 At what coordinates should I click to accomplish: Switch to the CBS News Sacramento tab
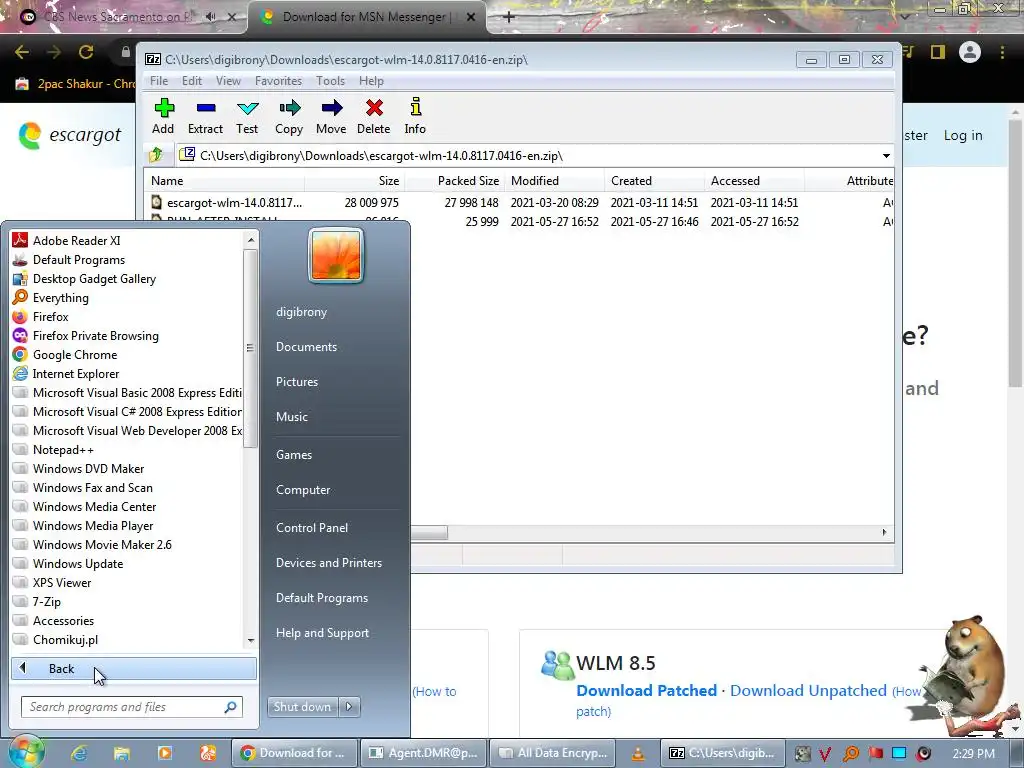[118, 17]
